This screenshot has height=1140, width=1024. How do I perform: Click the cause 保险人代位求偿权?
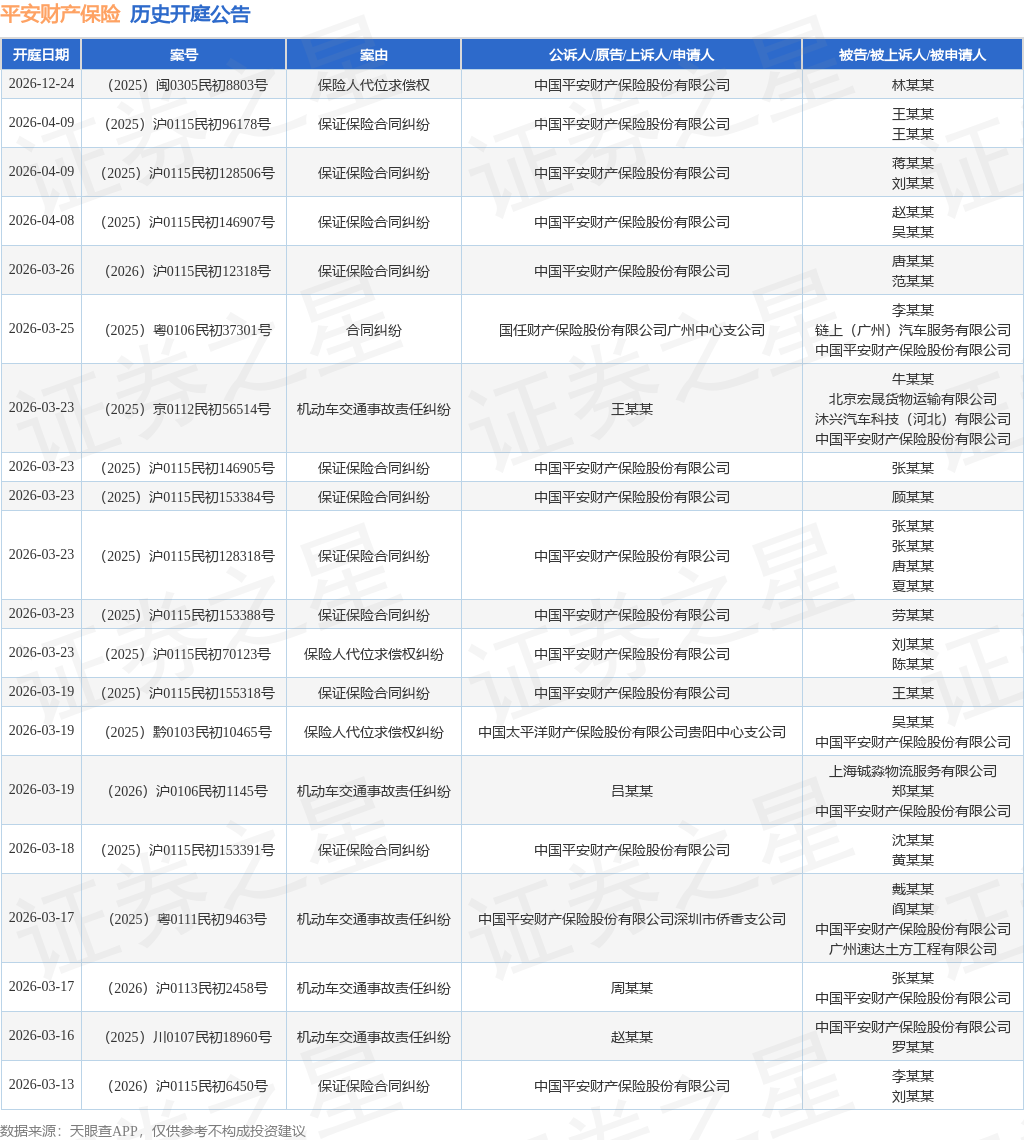[374, 85]
